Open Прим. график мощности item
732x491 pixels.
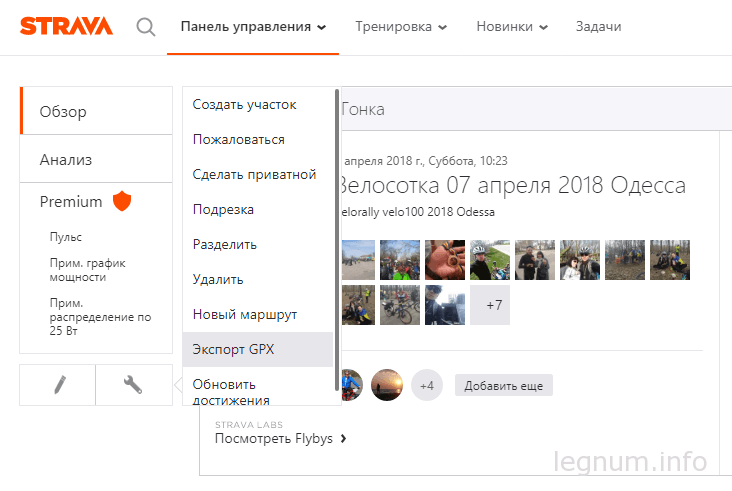coord(87,270)
